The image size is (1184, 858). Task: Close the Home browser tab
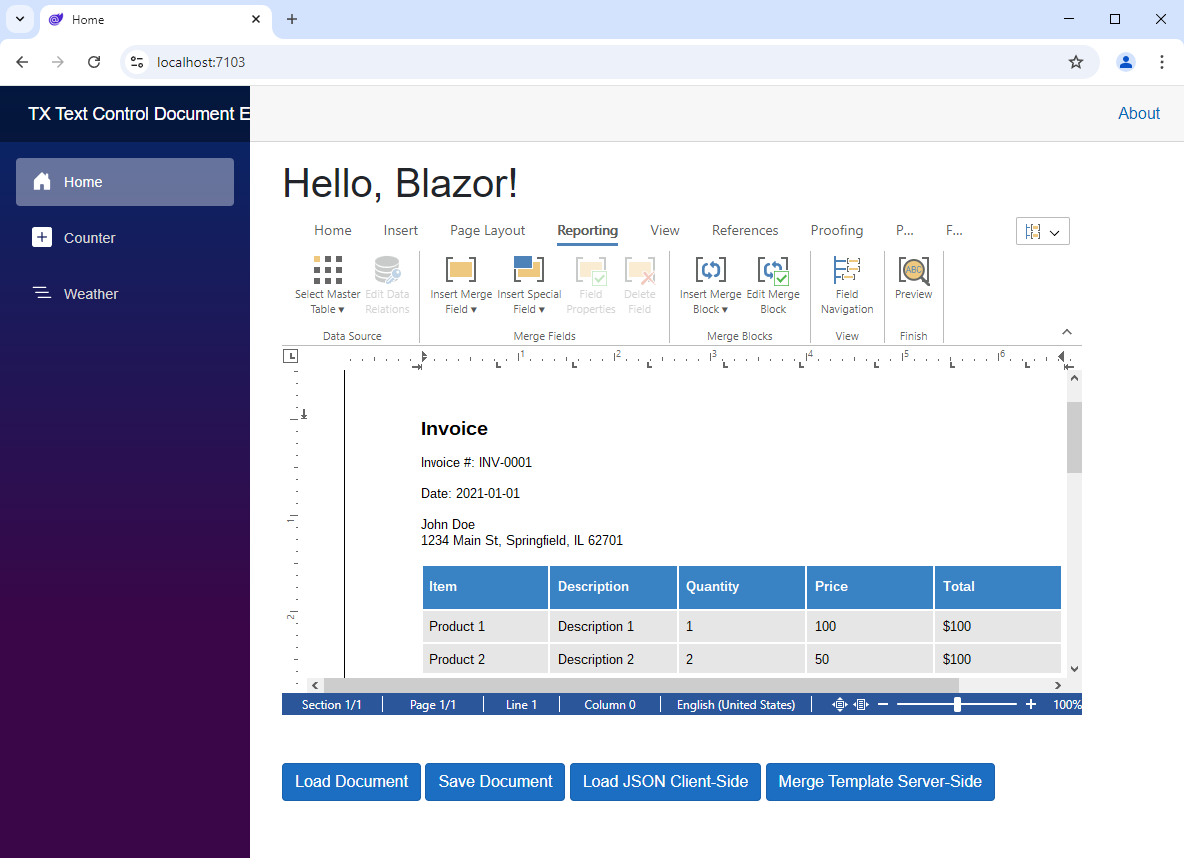[256, 19]
